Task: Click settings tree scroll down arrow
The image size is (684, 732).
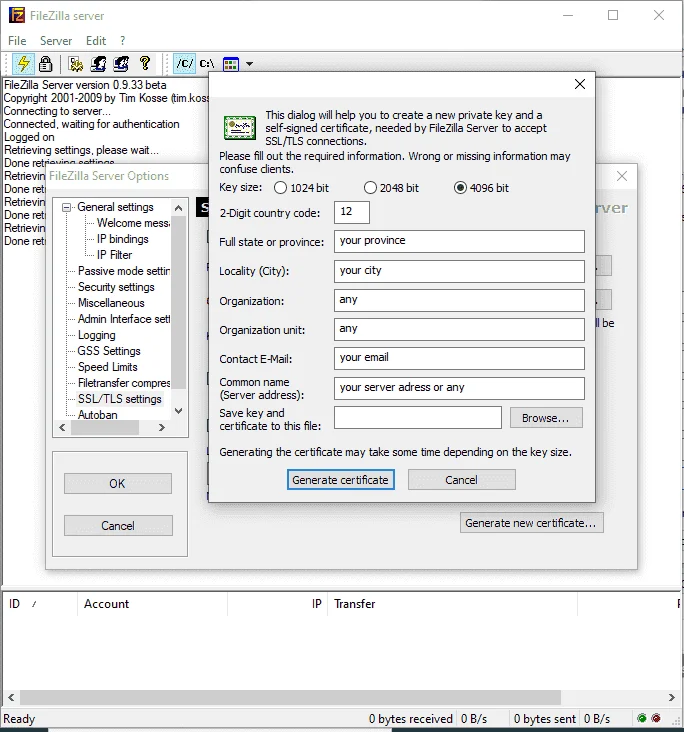Action: click(178, 411)
